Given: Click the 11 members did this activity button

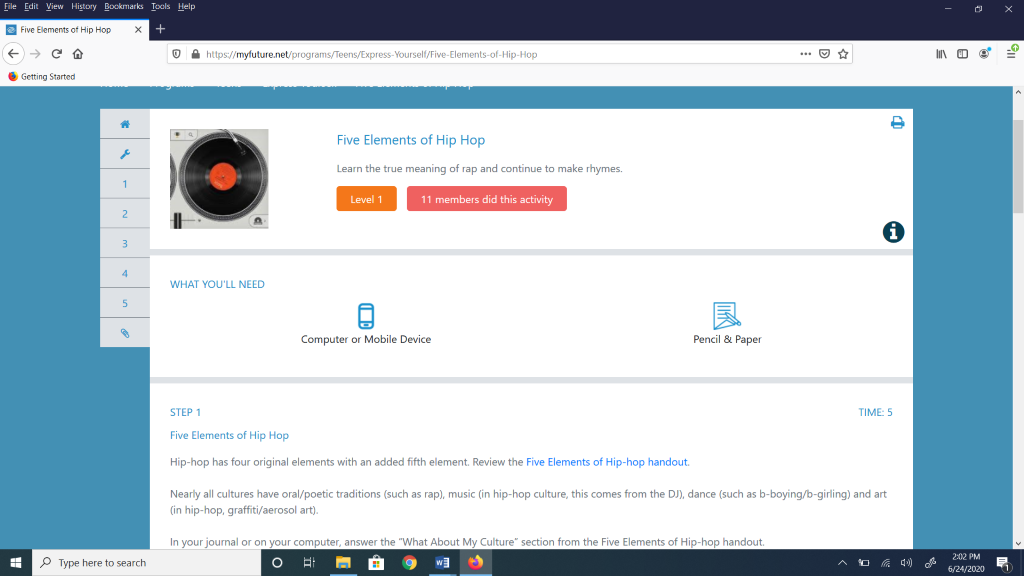Looking at the screenshot, I should [x=486, y=199].
